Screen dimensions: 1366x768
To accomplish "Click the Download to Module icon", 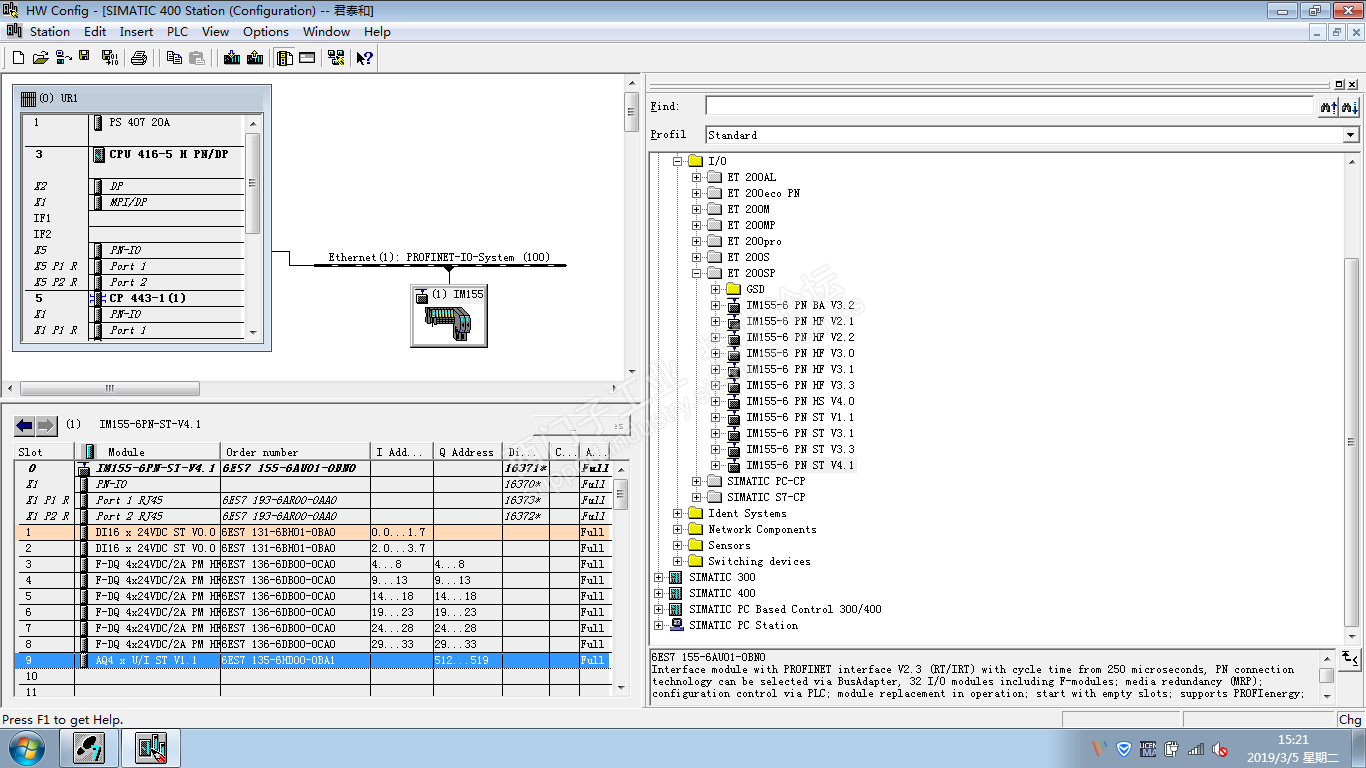I will tap(232, 58).
